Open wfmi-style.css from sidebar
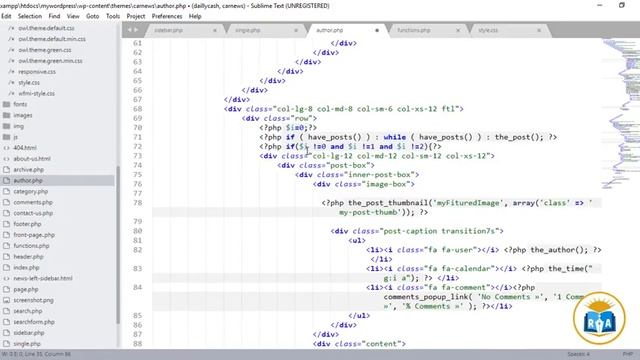 pyautogui.click(x=36, y=93)
